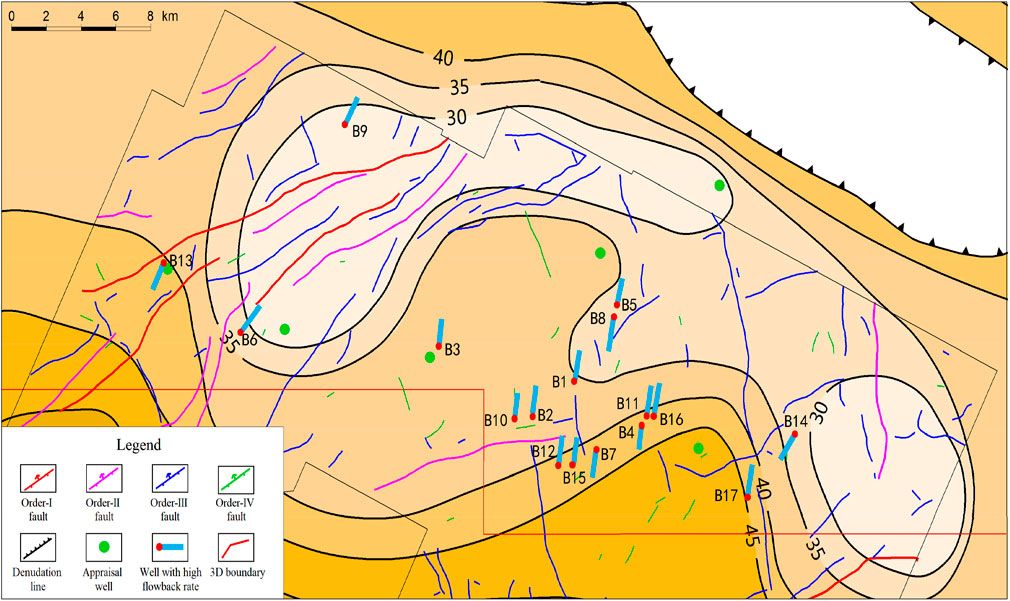Click the 'Legend' title text

pyautogui.click(x=138, y=445)
